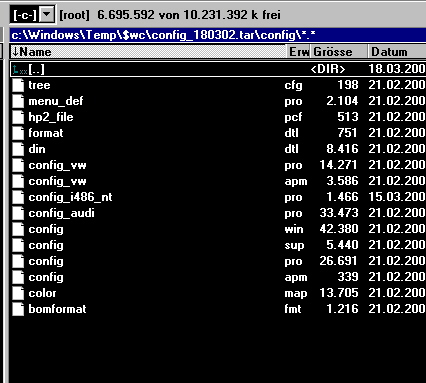Sort files by the Name column header
This screenshot has height=383, width=426.
point(148,52)
